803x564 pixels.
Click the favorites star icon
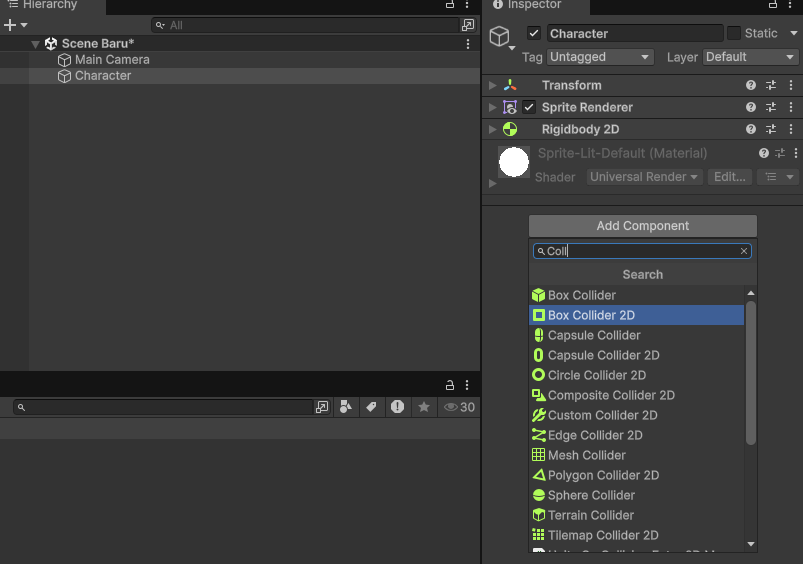pyautogui.click(x=424, y=407)
